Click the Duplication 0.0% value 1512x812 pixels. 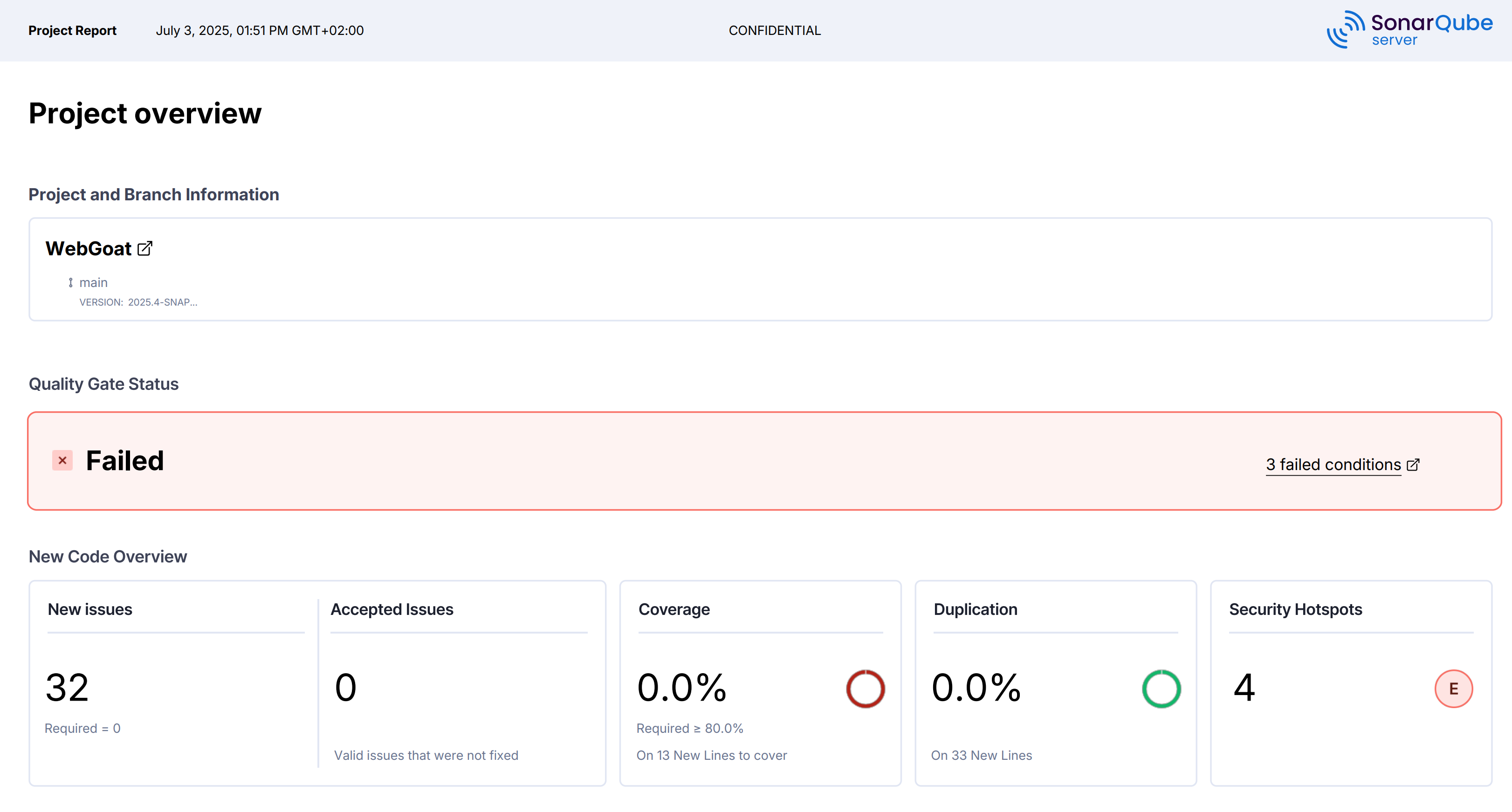[977, 688]
